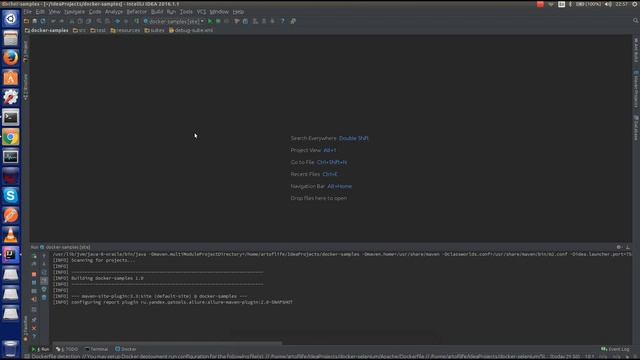Screen dimensions: 640x360
Task: Open the View menu
Action: pos(54,12)
